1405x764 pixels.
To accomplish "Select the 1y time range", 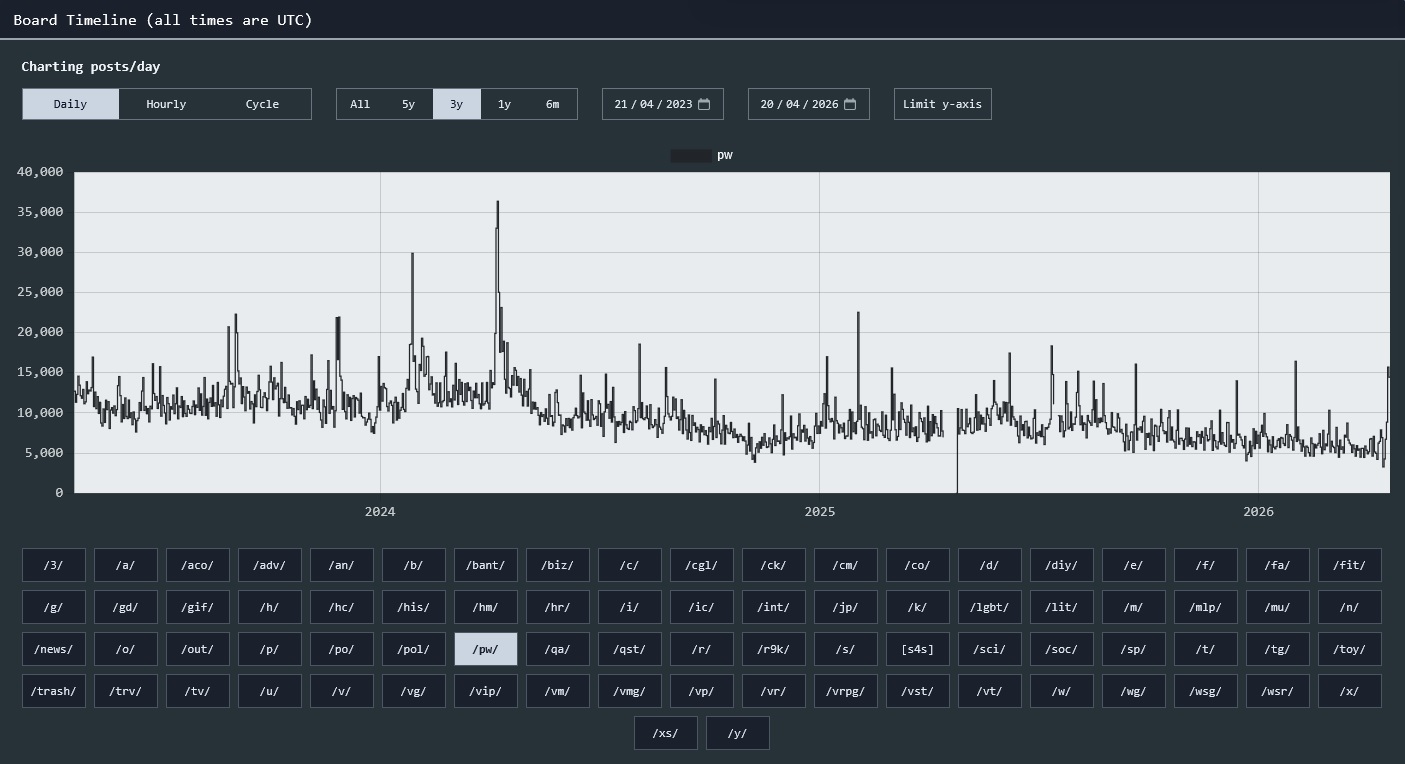I will [x=504, y=104].
